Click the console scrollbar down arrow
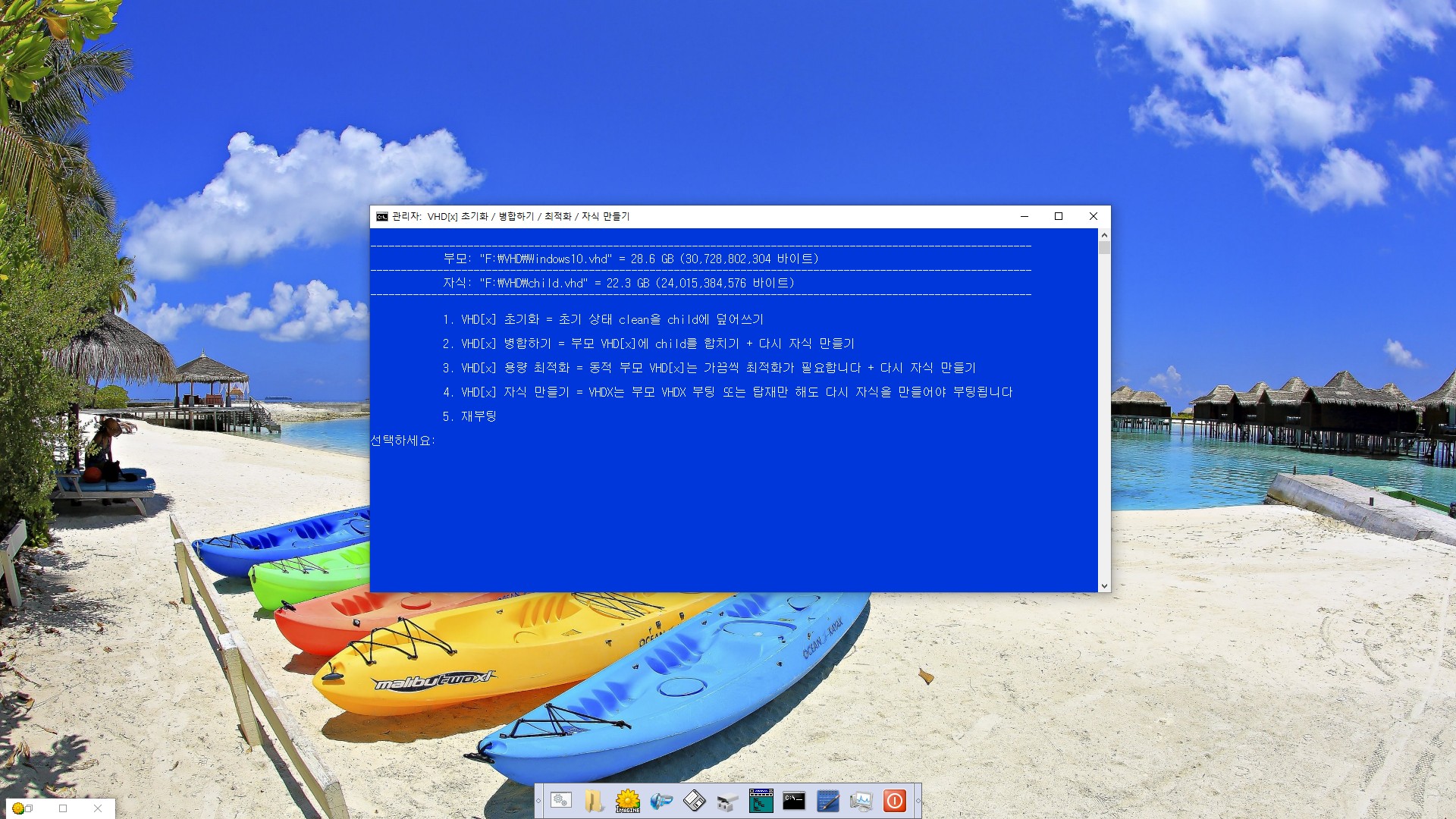Viewport: 1456px width, 819px height. (x=1104, y=585)
